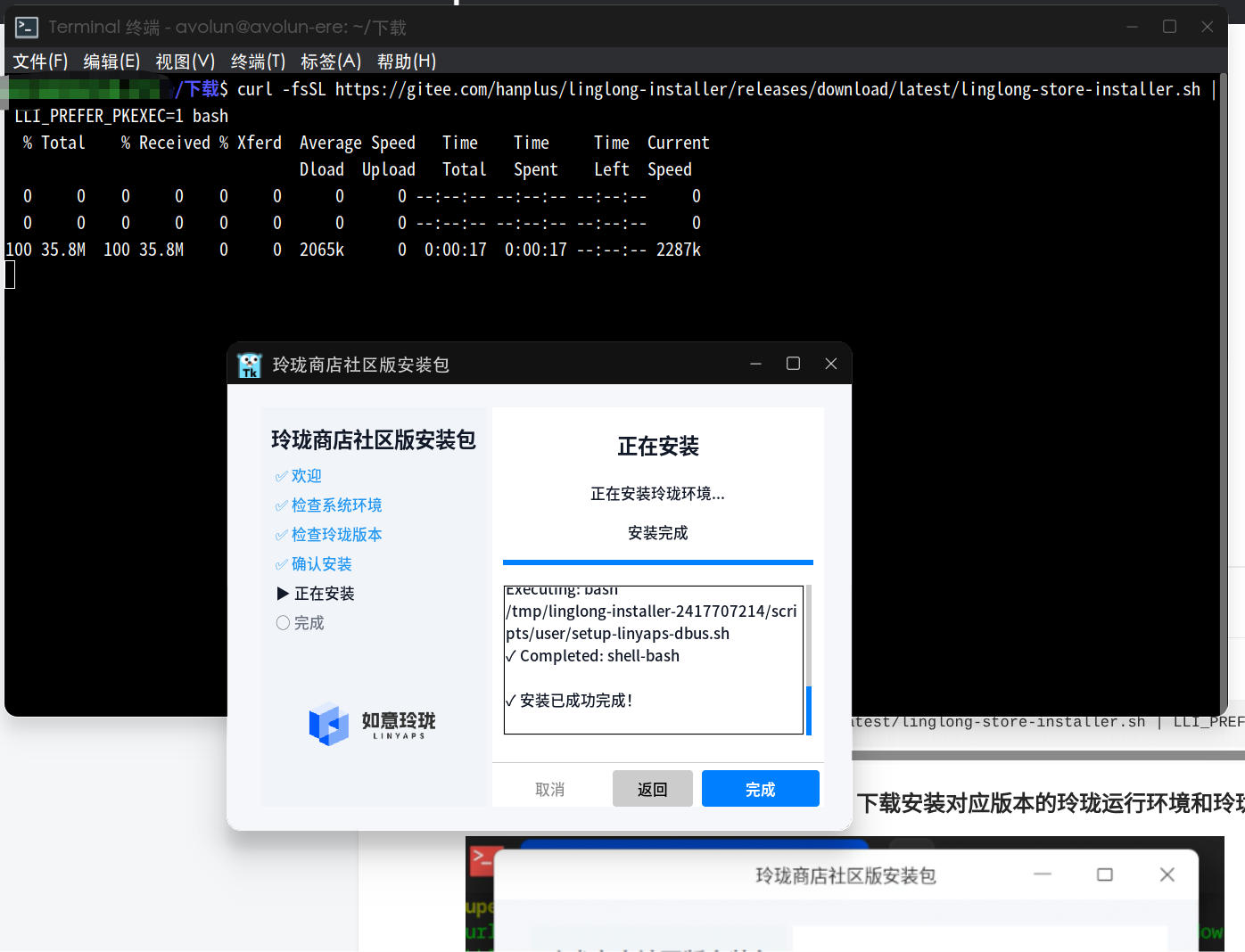Click the checkmark icon beside 确认安装 step
This screenshot has height=952, width=1245.
(x=282, y=565)
